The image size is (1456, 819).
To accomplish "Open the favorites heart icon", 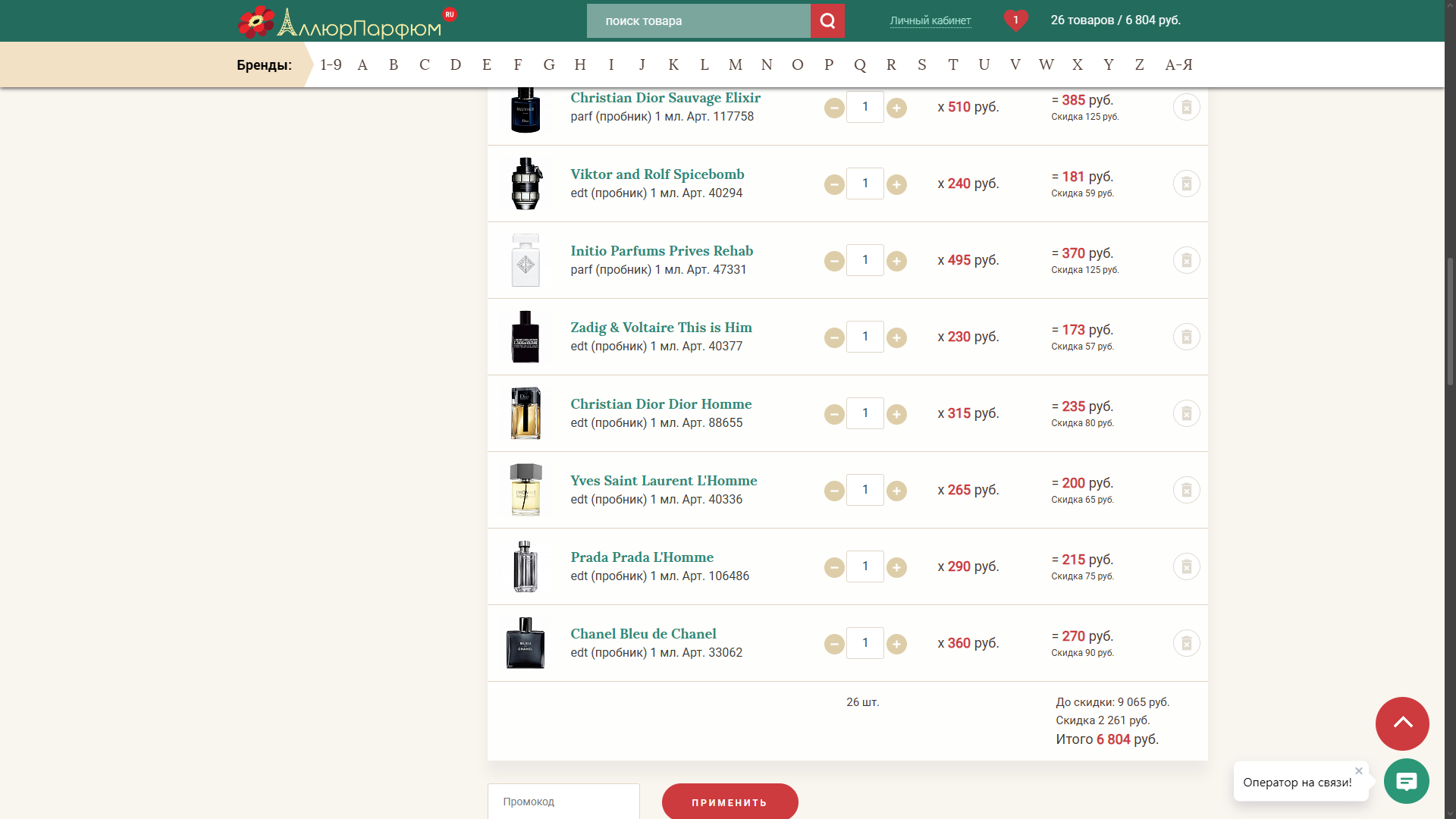I will coord(1015,20).
